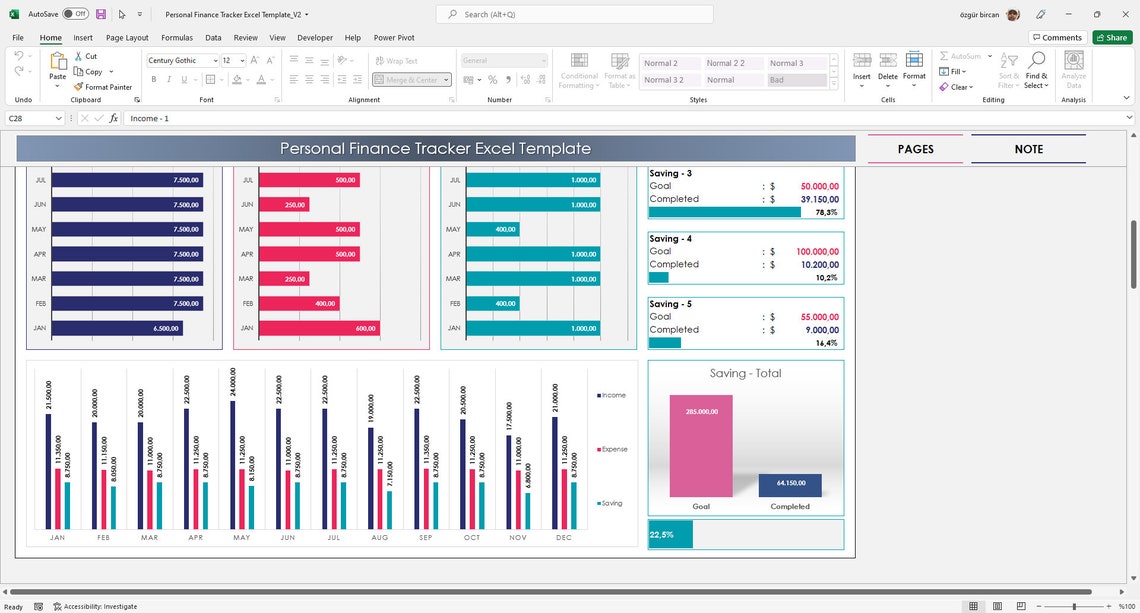Select the Format Painter tool

click(103, 87)
